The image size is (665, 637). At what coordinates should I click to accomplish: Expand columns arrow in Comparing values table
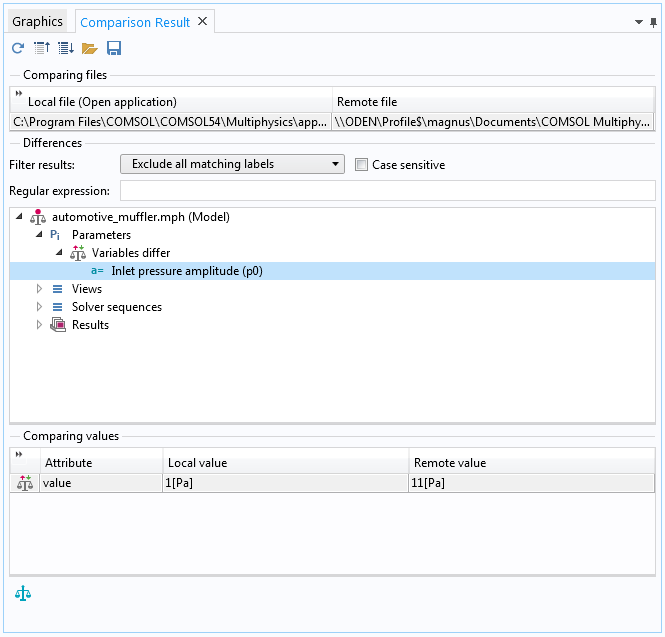[x=19, y=454]
